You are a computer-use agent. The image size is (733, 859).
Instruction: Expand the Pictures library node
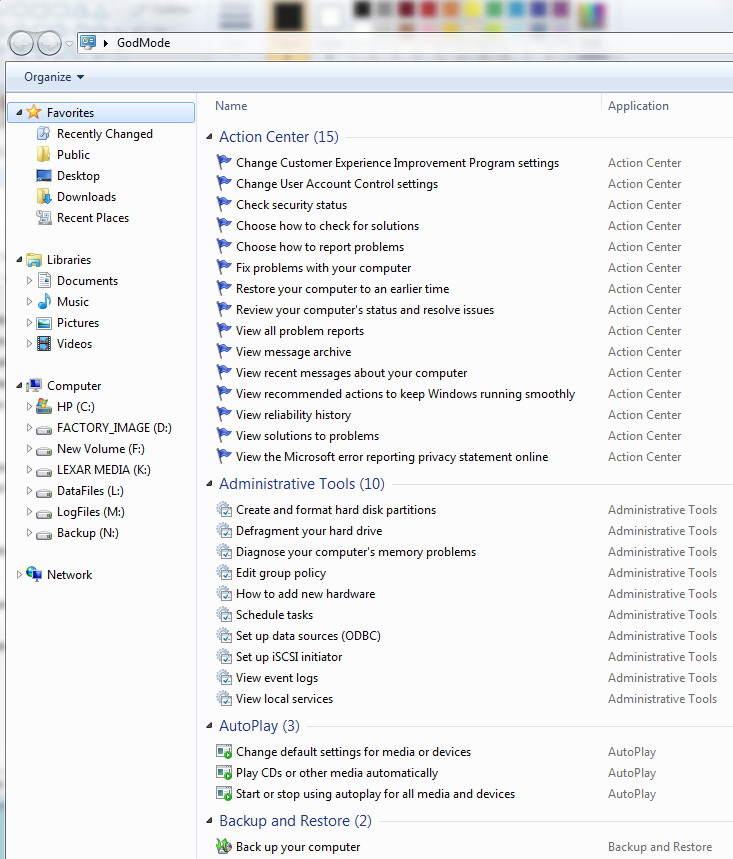(x=30, y=323)
